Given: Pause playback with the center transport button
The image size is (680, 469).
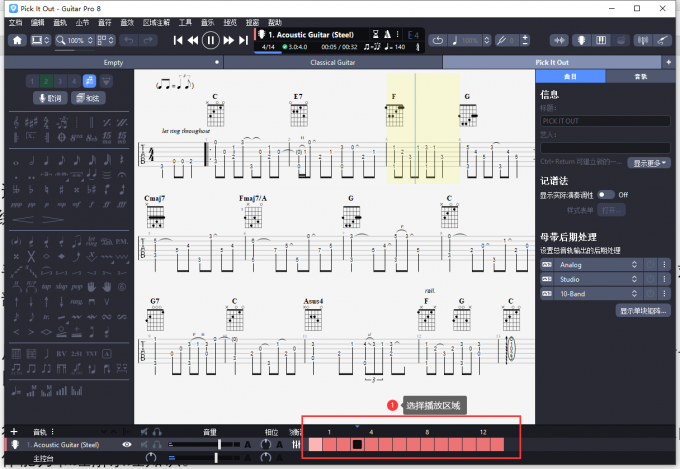Looking at the screenshot, I should (x=210, y=40).
